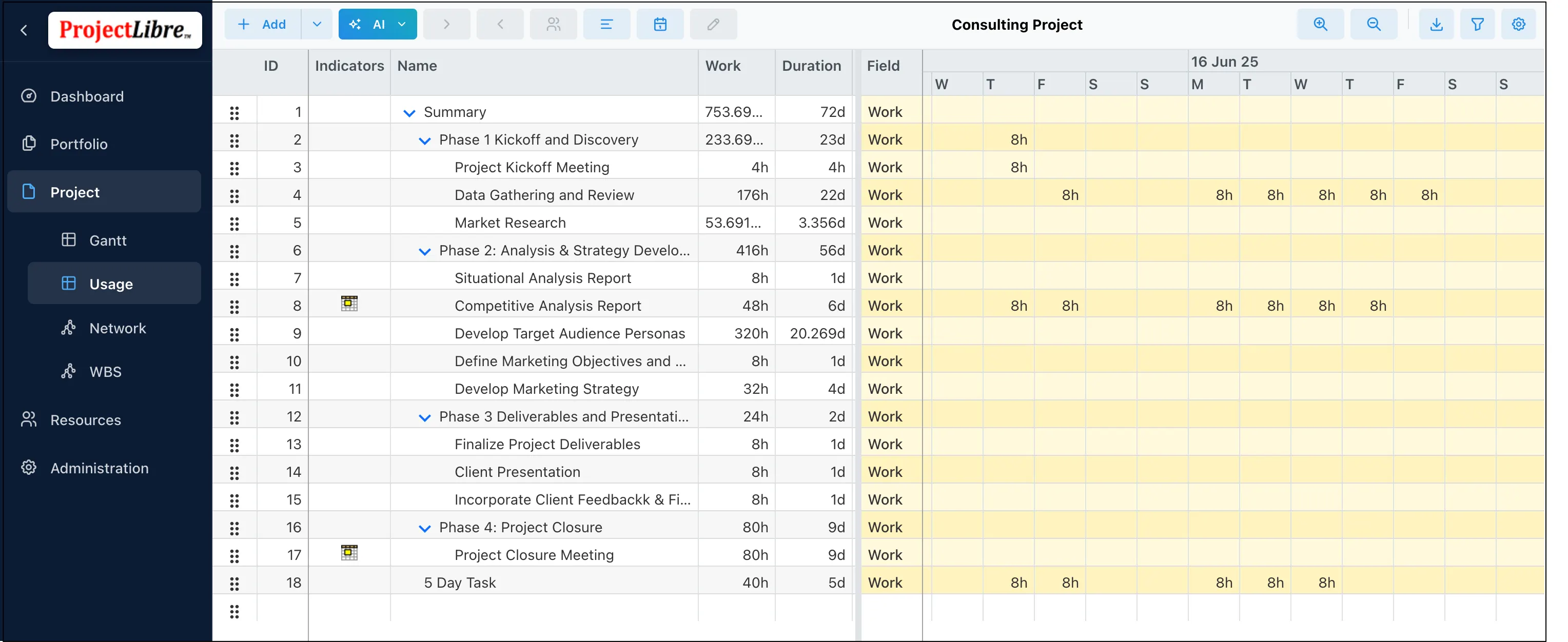Zoom out the timescale
The height and width of the screenshot is (642, 1568).
coord(1374,24)
